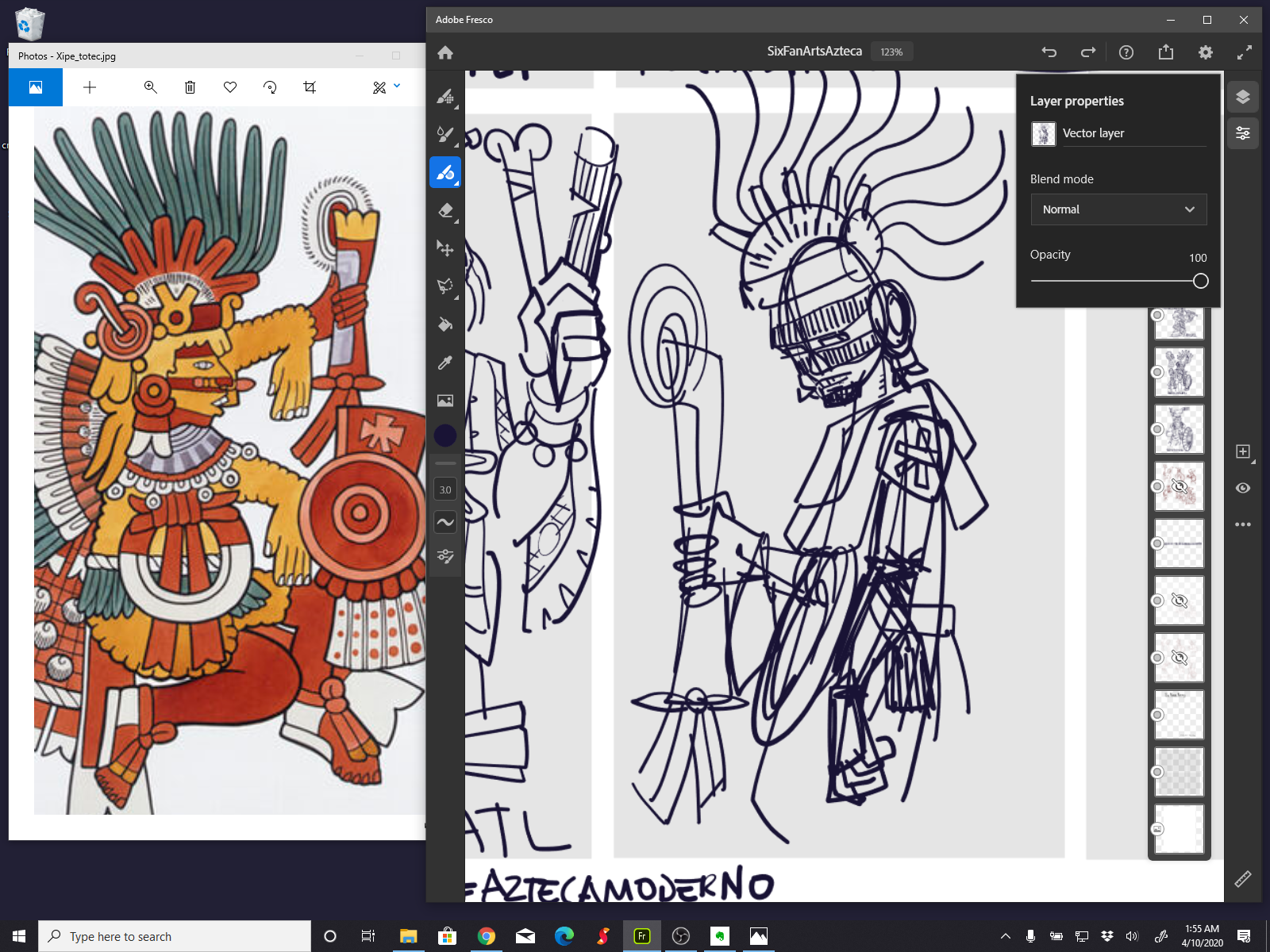Click the SixFanArtsAzteca document title
The image size is (1270, 952).
814,51
